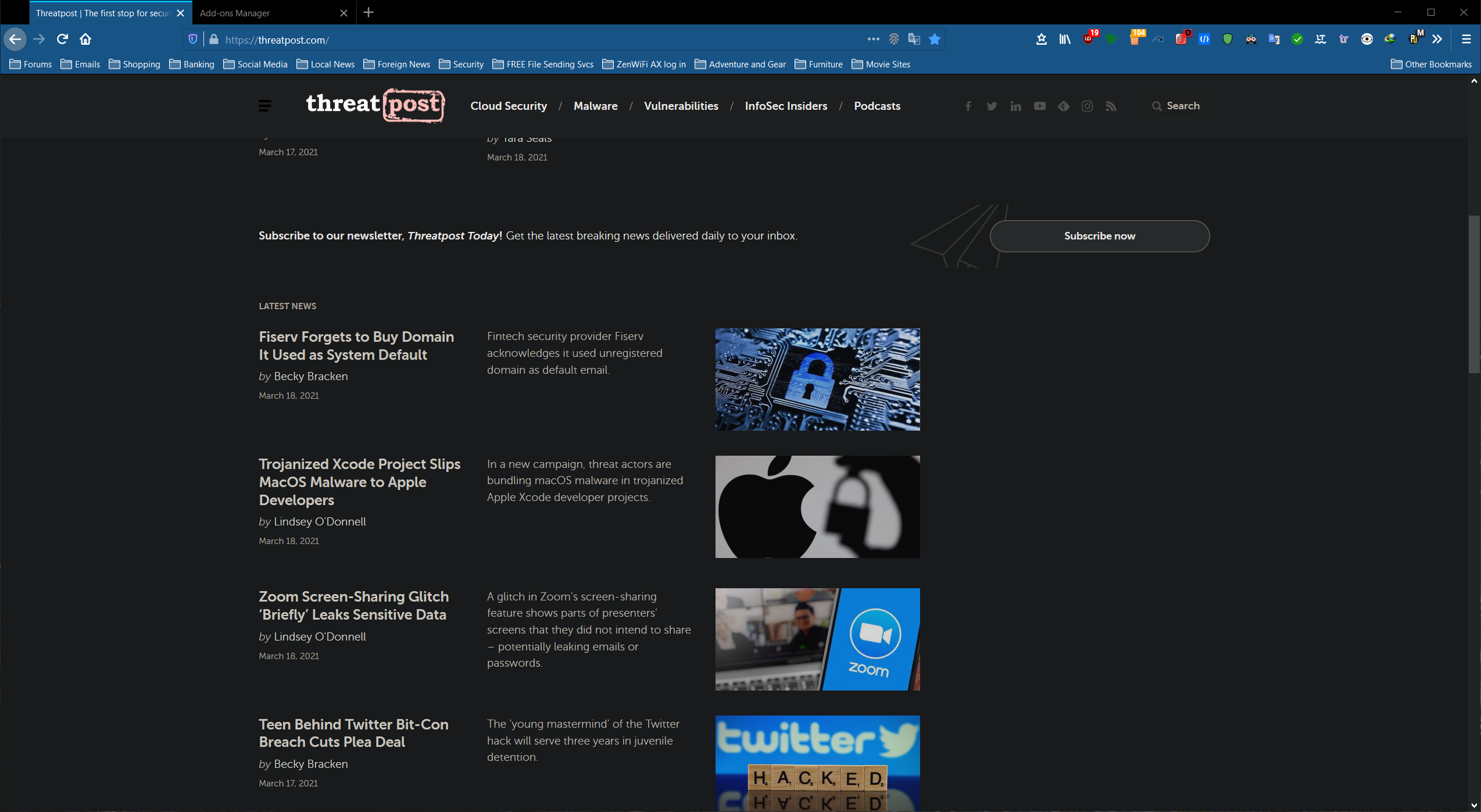Toggle the site hamburger menu
Screen dimensions: 1481x812
click(264, 106)
